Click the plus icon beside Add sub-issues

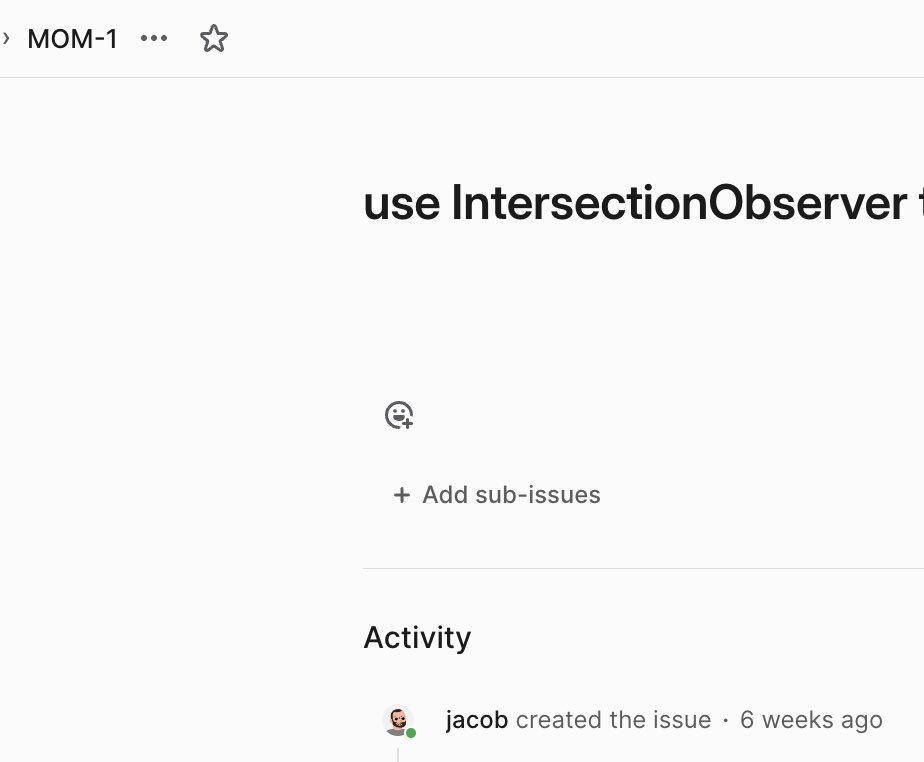[x=402, y=495]
